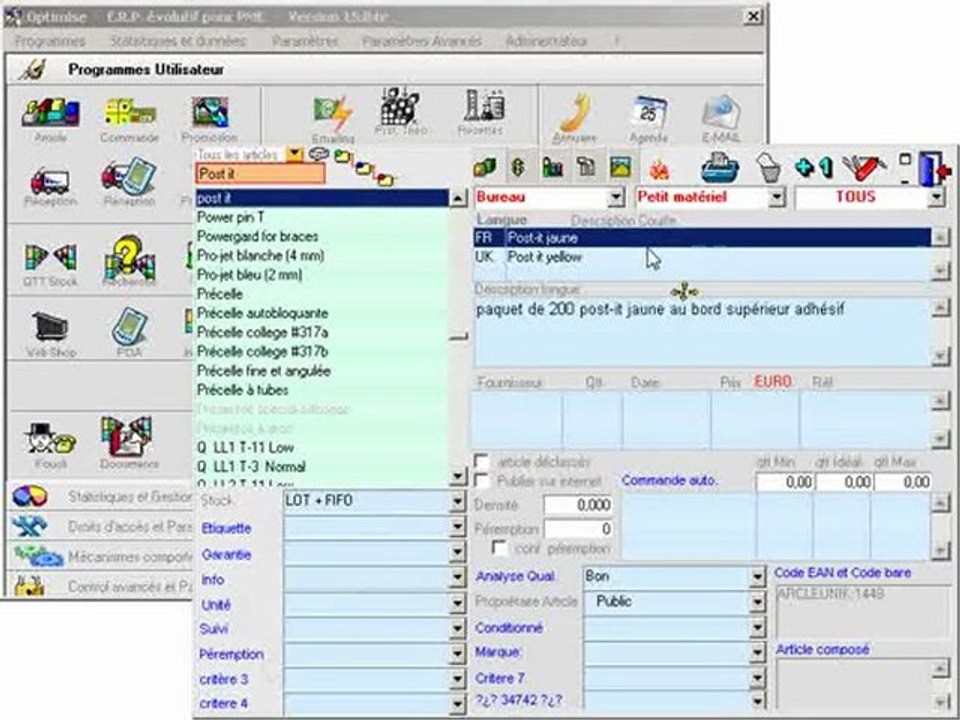Open the Promotion module icon

[x=210, y=113]
